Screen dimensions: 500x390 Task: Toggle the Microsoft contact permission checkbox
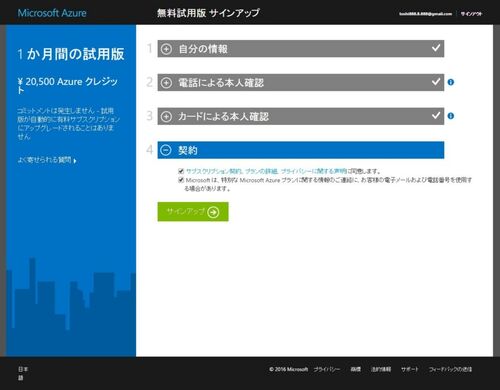click(x=181, y=180)
